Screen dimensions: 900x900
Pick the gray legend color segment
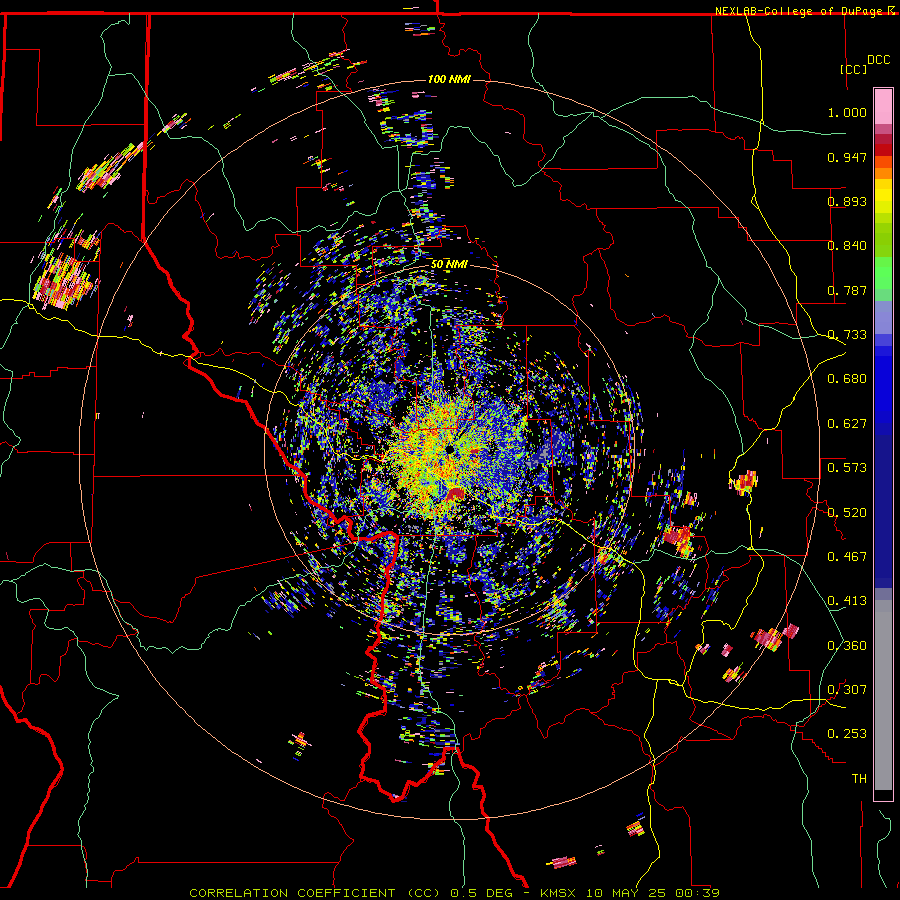click(x=883, y=695)
